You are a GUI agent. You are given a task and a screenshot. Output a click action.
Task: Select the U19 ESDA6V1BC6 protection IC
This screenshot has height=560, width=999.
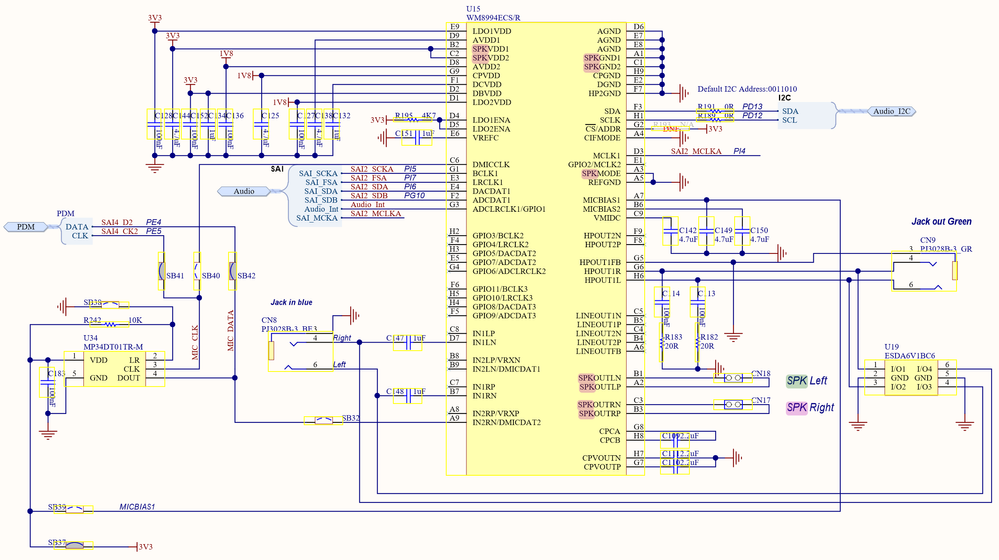click(910, 377)
